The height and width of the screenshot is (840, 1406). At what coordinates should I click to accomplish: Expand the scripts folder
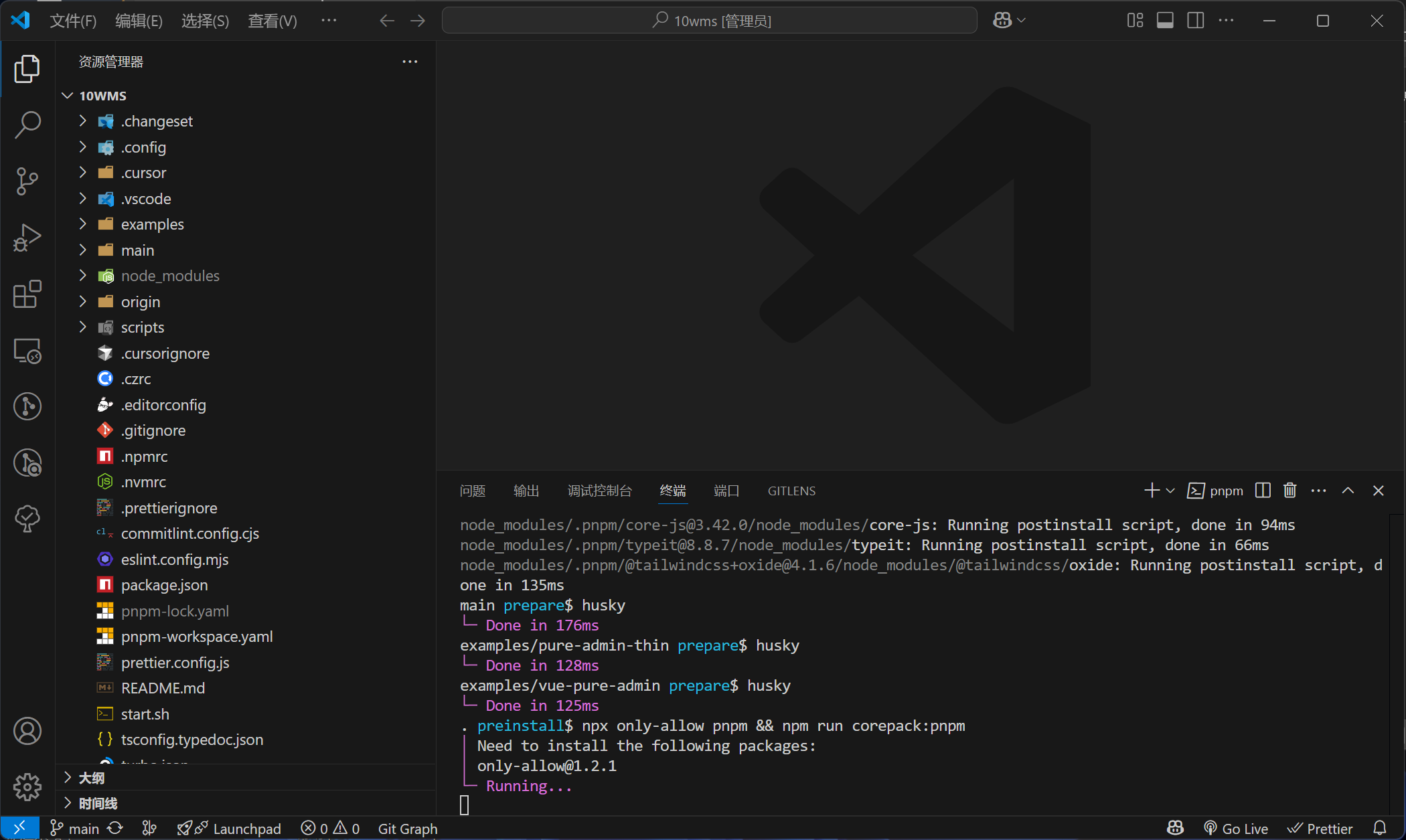click(246, 327)
